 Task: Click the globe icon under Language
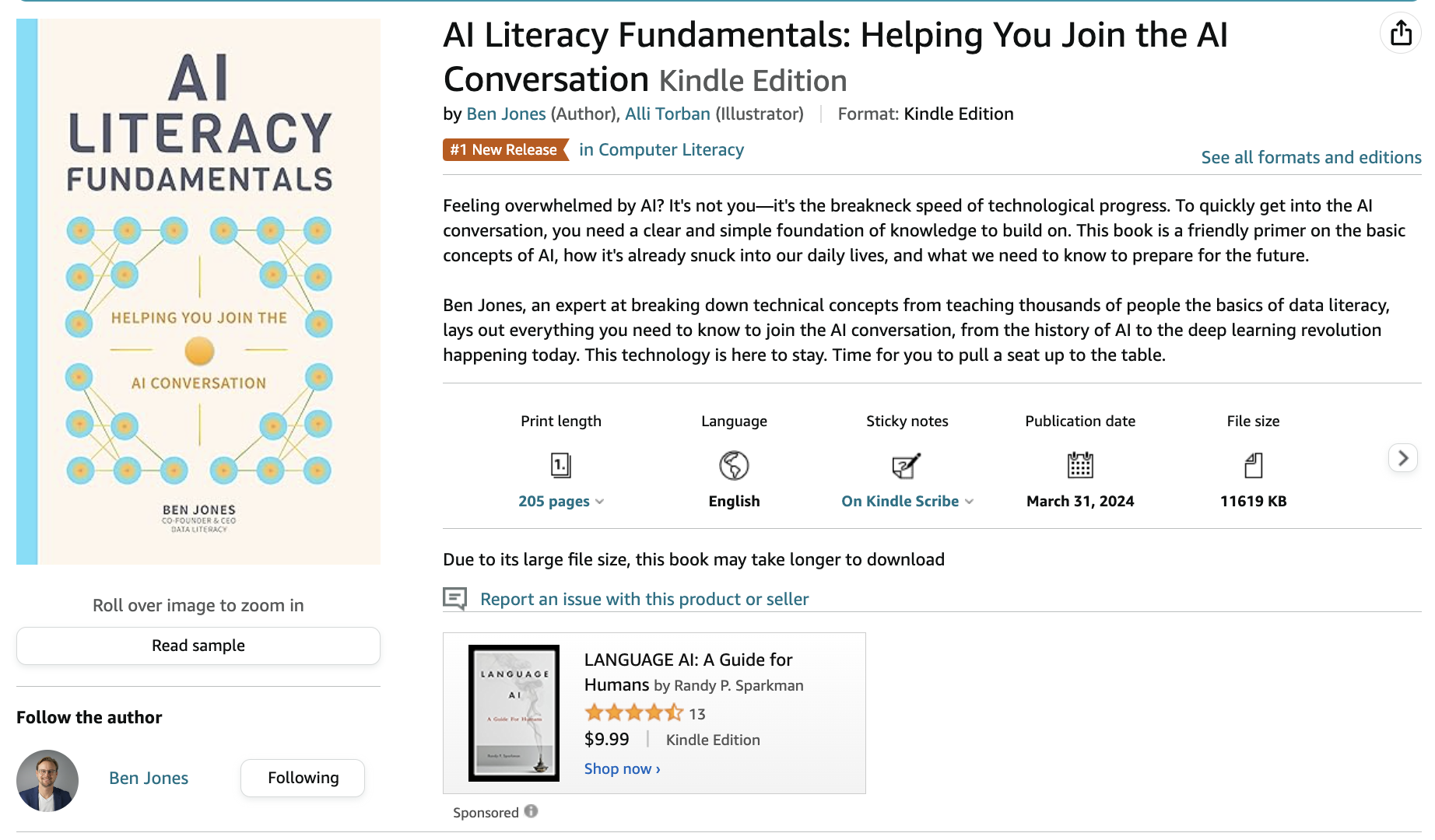coord(733,465)
